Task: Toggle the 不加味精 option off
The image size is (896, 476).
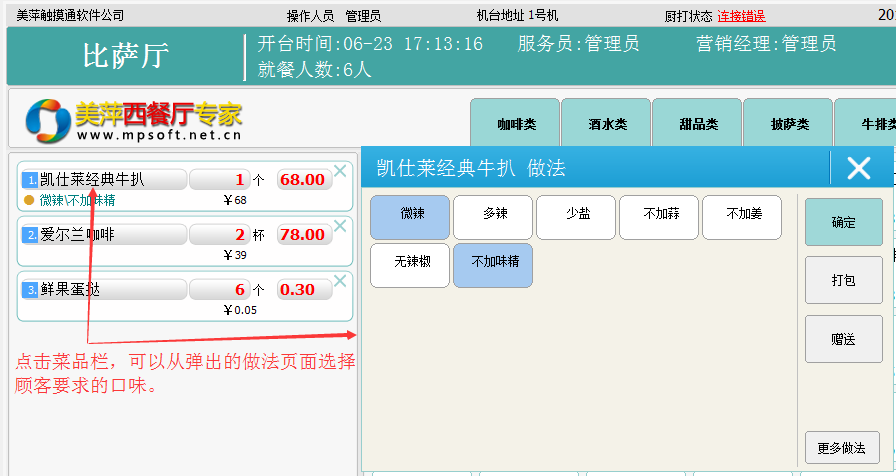Action: [x=493, y=265]
